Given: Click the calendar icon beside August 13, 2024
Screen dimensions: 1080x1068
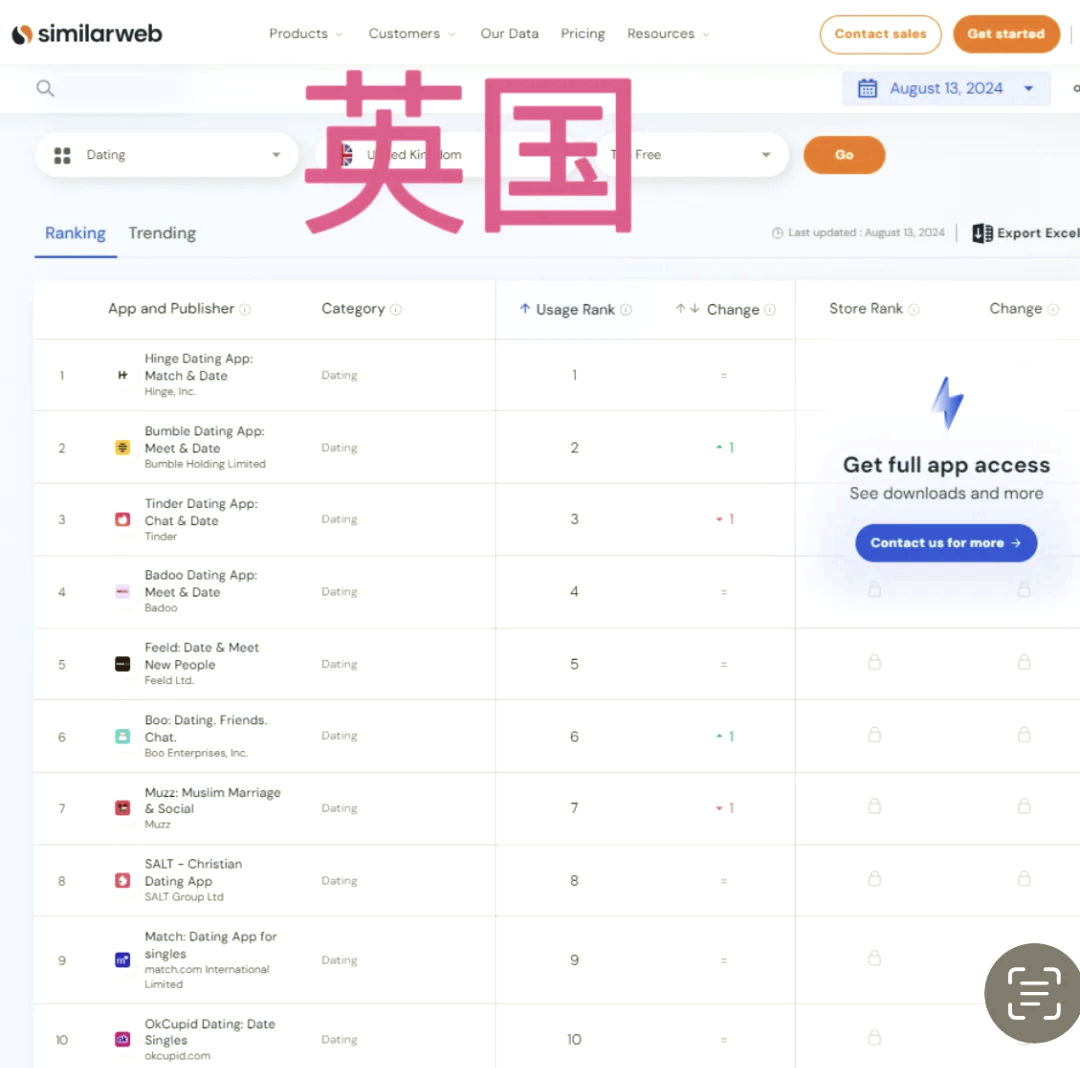Looking at the screenshot, I should click(x=867, y=88).
